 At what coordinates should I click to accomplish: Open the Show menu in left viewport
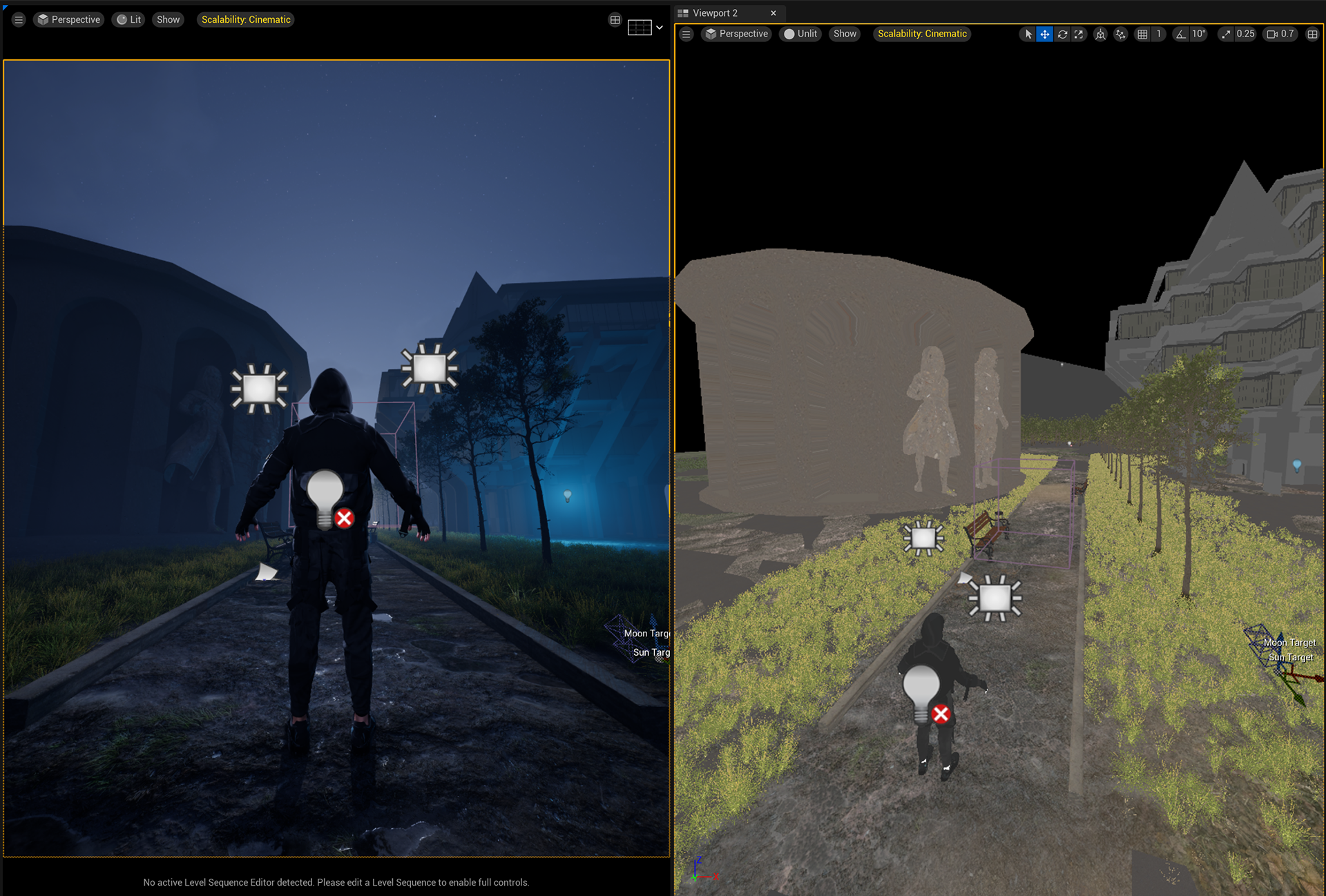pos(168,19)
